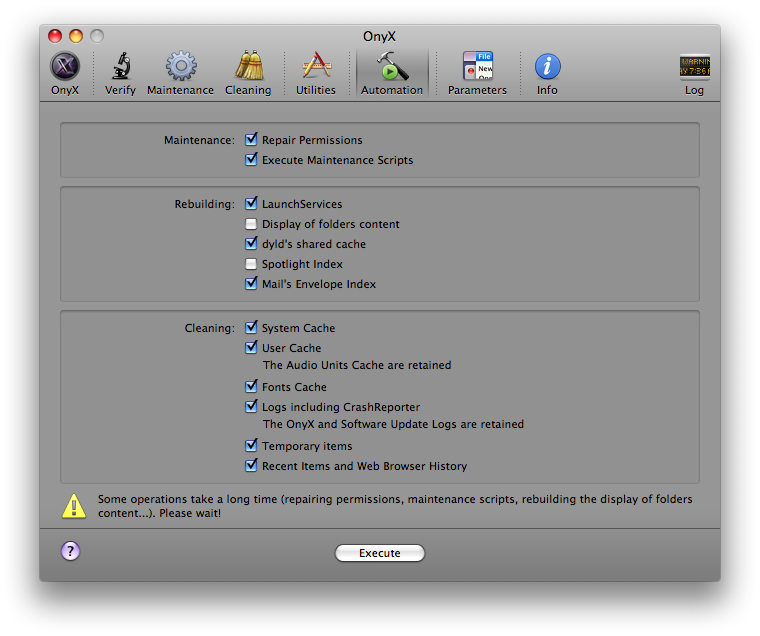Open help with the question mark button
Screen dimensions: 760x636
[x=71, y=551]
